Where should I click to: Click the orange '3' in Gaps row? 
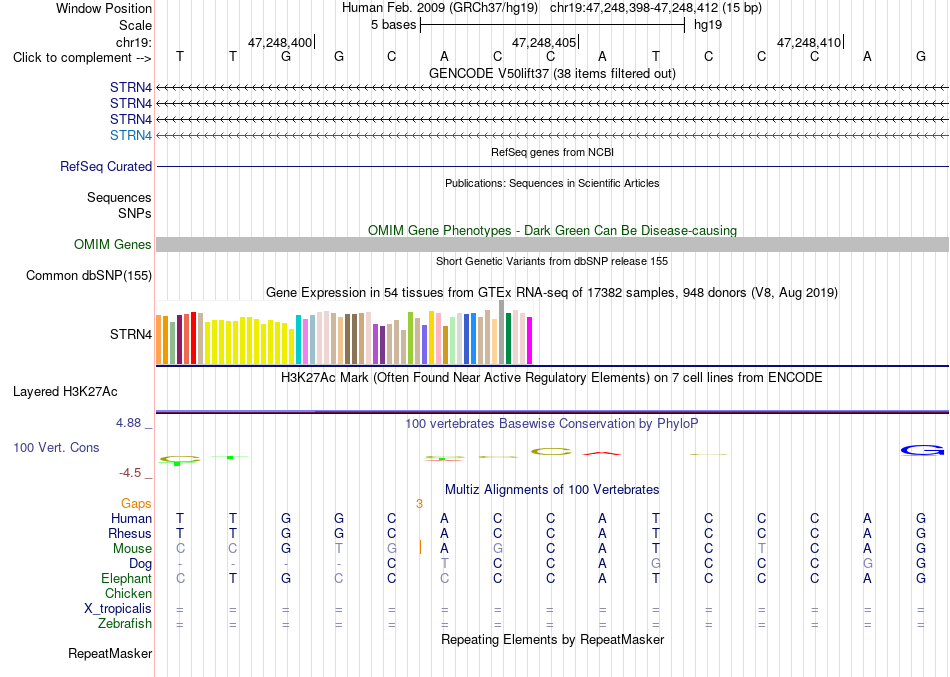[419, 504]
